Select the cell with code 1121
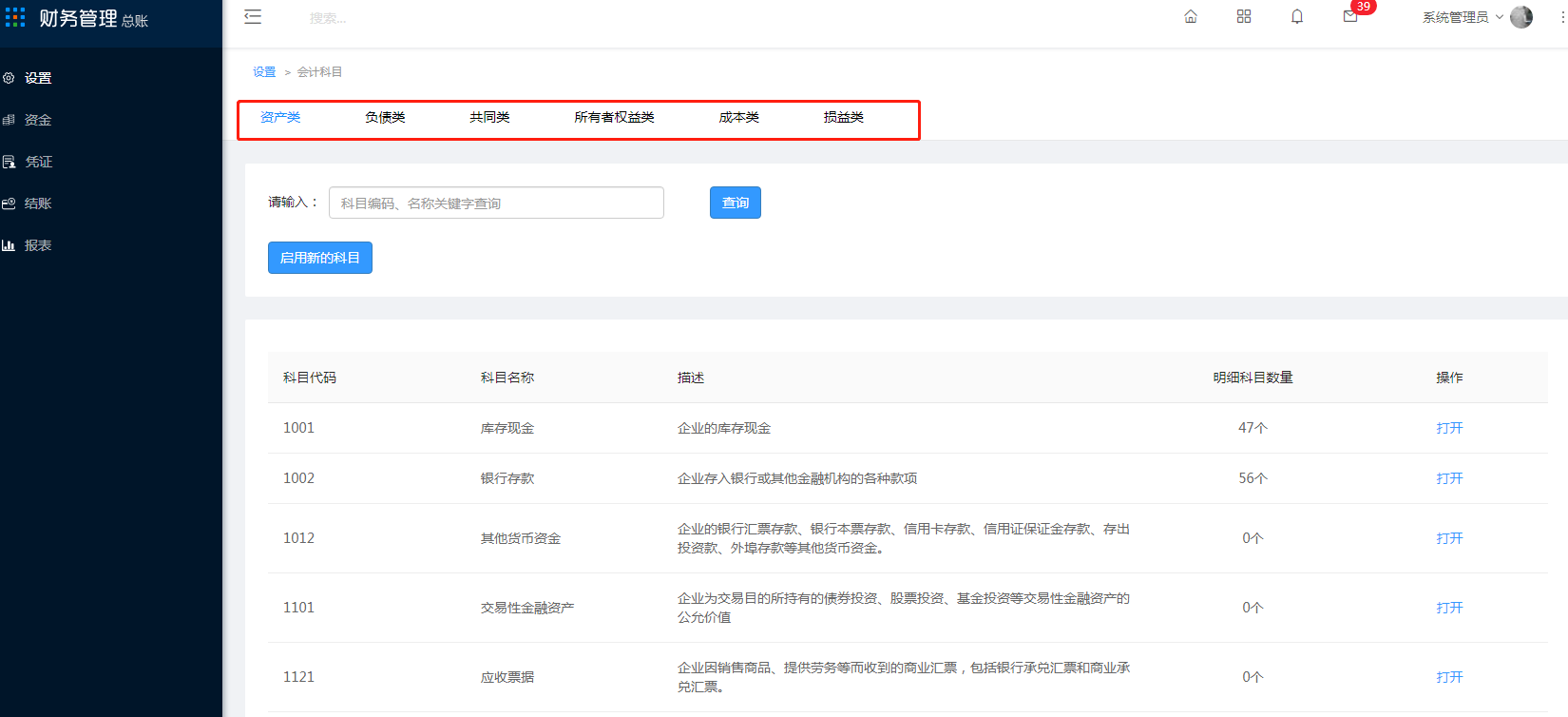The width and height of the screenshot is (1568, 717). [x=298, y=677]
